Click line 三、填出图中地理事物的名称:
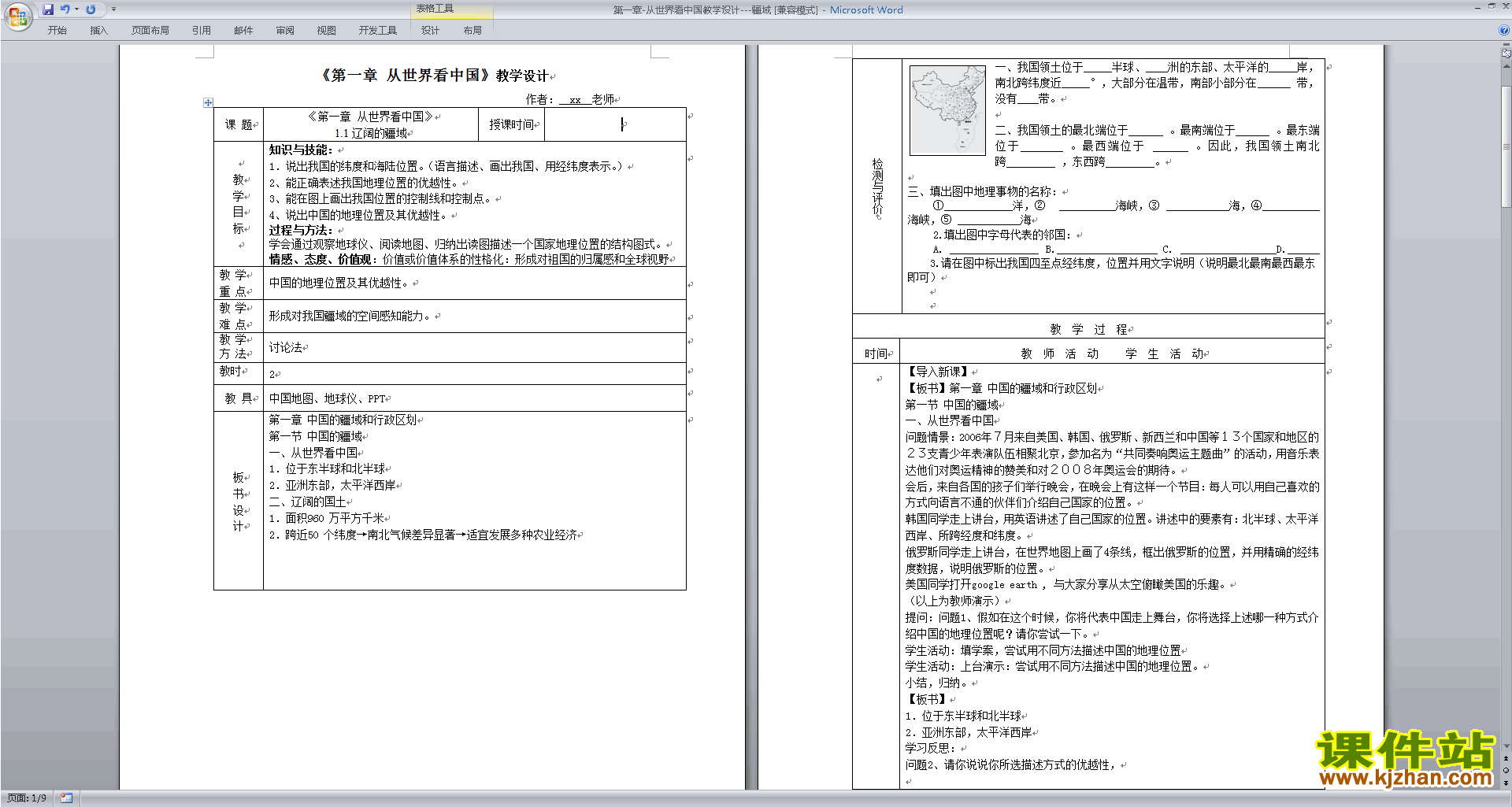The image size is (1512, 807). [x=984, y=191]
